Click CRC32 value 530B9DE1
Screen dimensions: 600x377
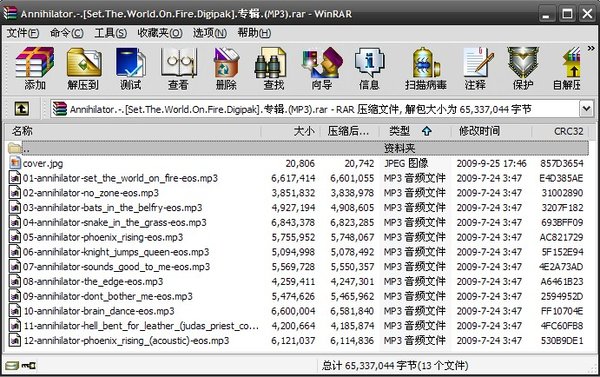click(562, 341)
